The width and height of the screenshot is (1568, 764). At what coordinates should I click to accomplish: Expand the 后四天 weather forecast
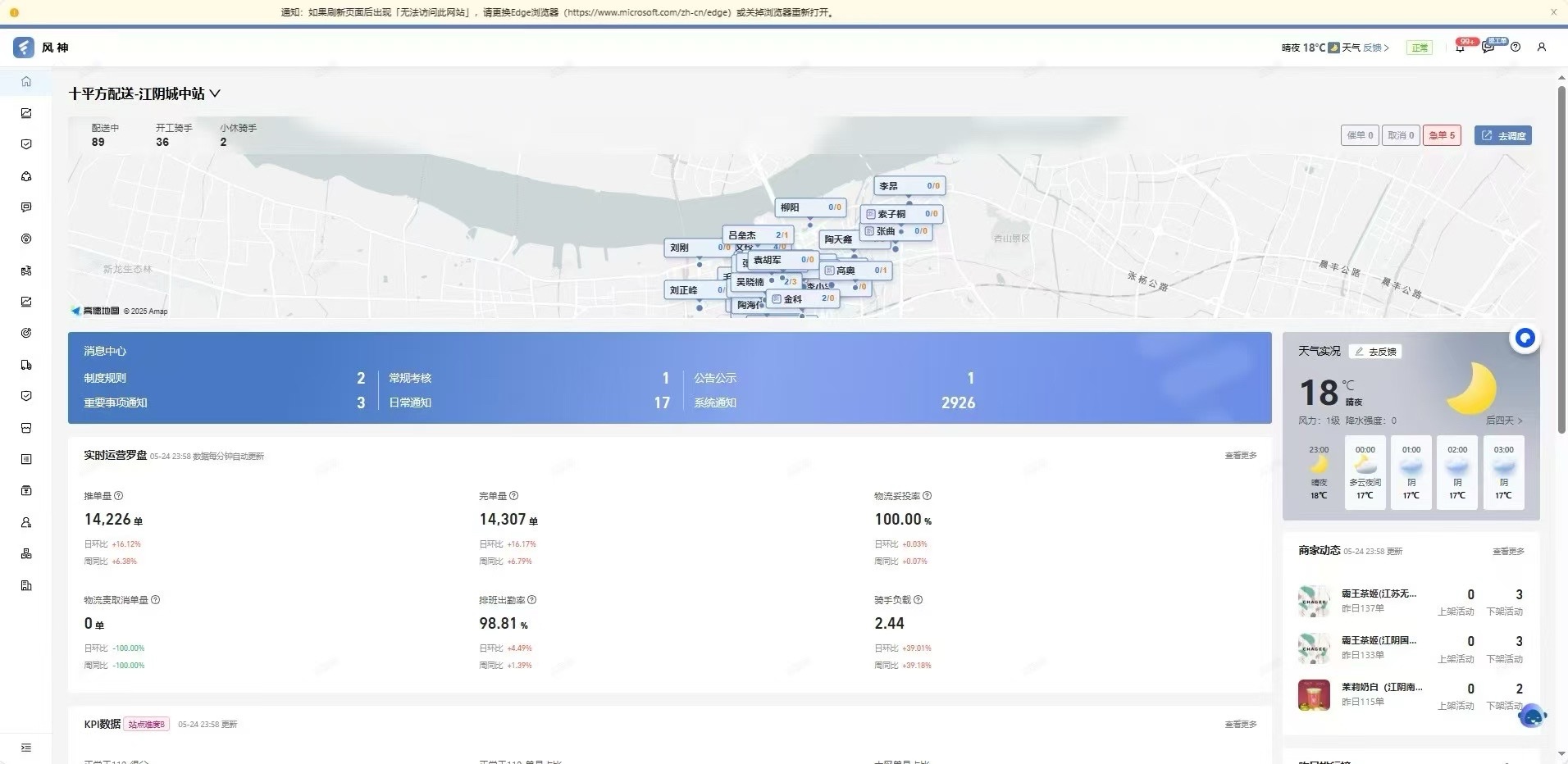point(1504,421)
